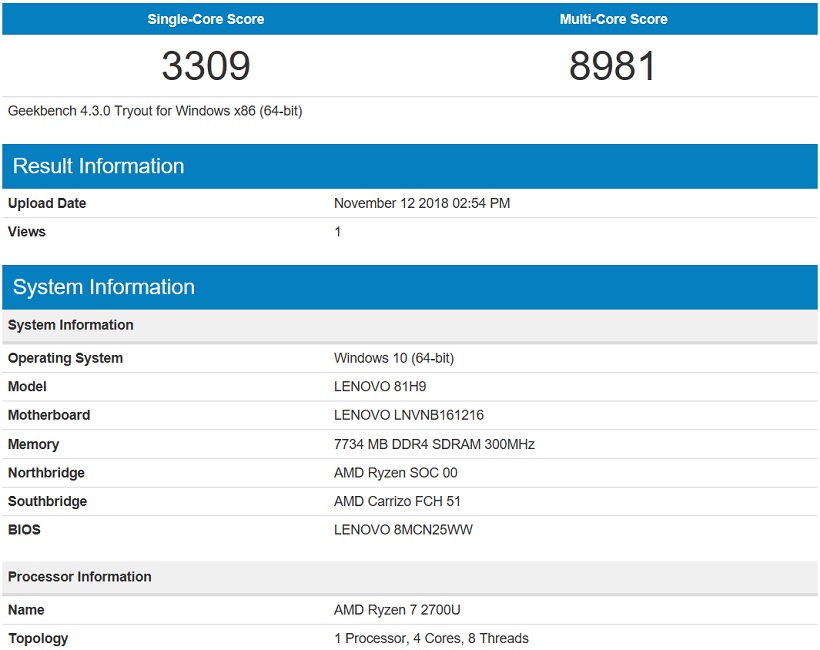This screenshot has width=820, height=650.
Task: Select the November 12 2018 upload date
Action: point(422,203)
